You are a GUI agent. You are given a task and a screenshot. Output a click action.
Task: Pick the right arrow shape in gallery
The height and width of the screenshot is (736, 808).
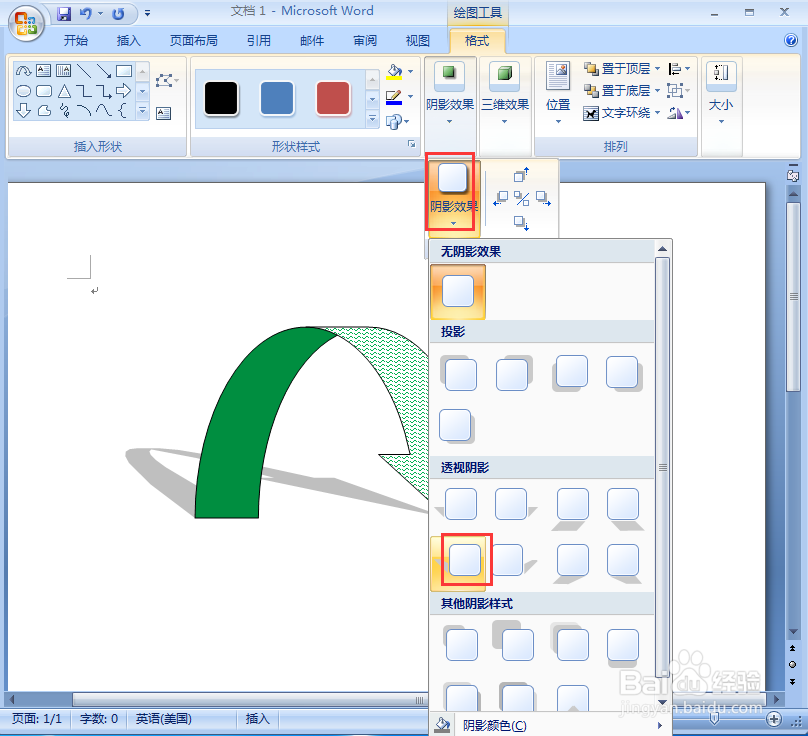click(124, 91)
